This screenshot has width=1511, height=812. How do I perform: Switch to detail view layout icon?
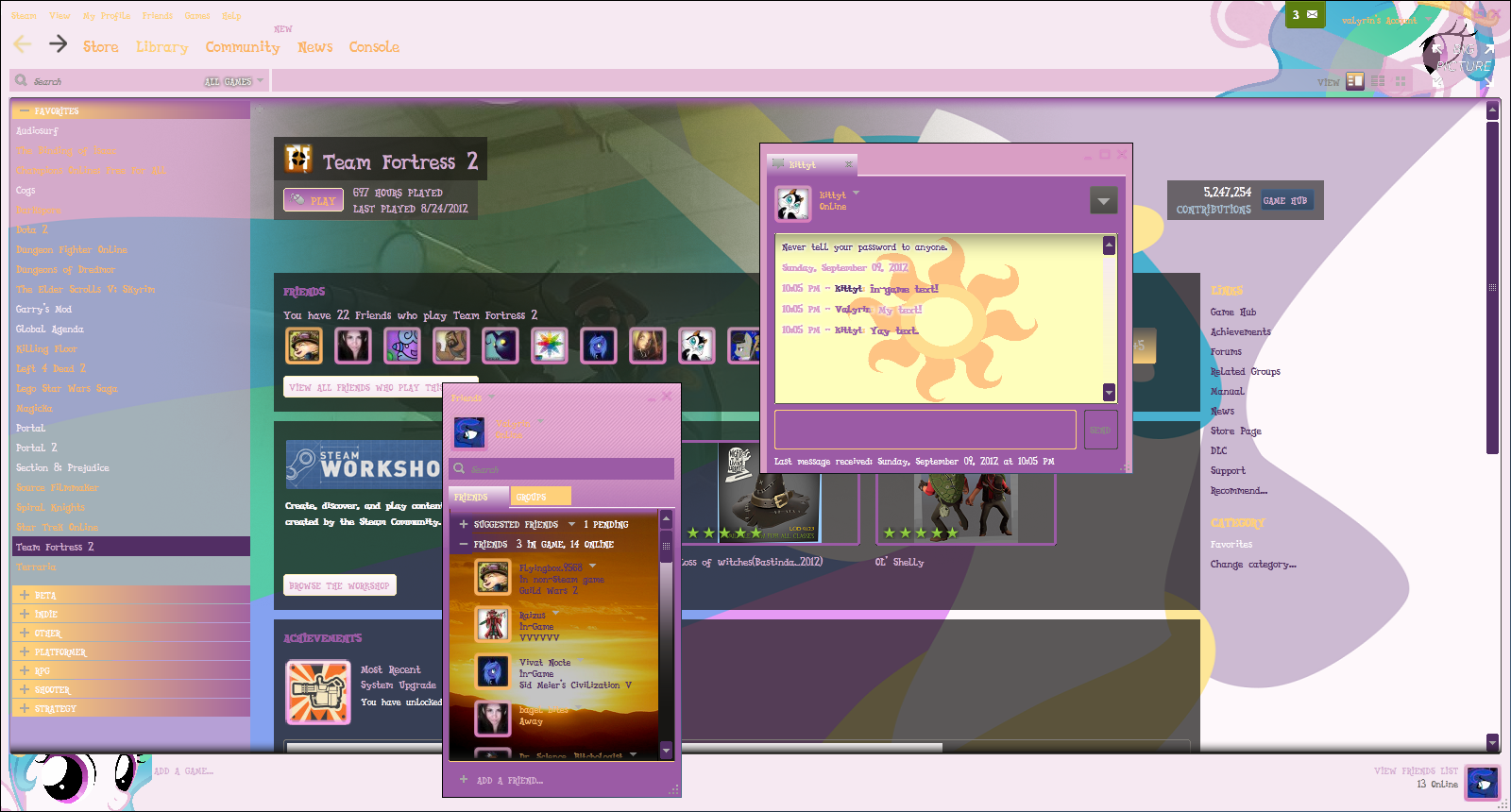pyautogui.click(x=1355, y=81)
